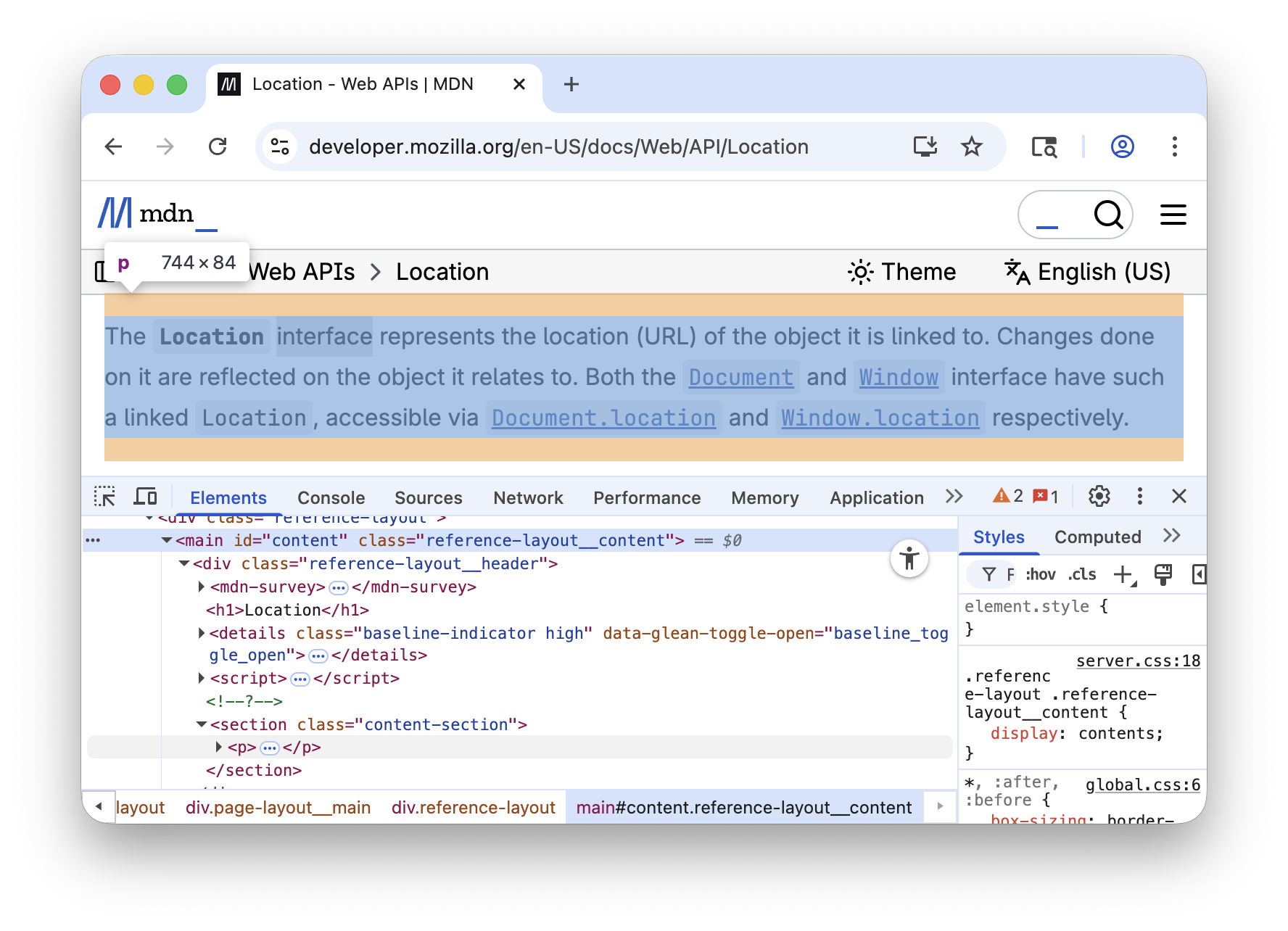Viewport: 1288px width, 931px height.
Task: Collapse the section content-section node
Action: tap(202, 724)
